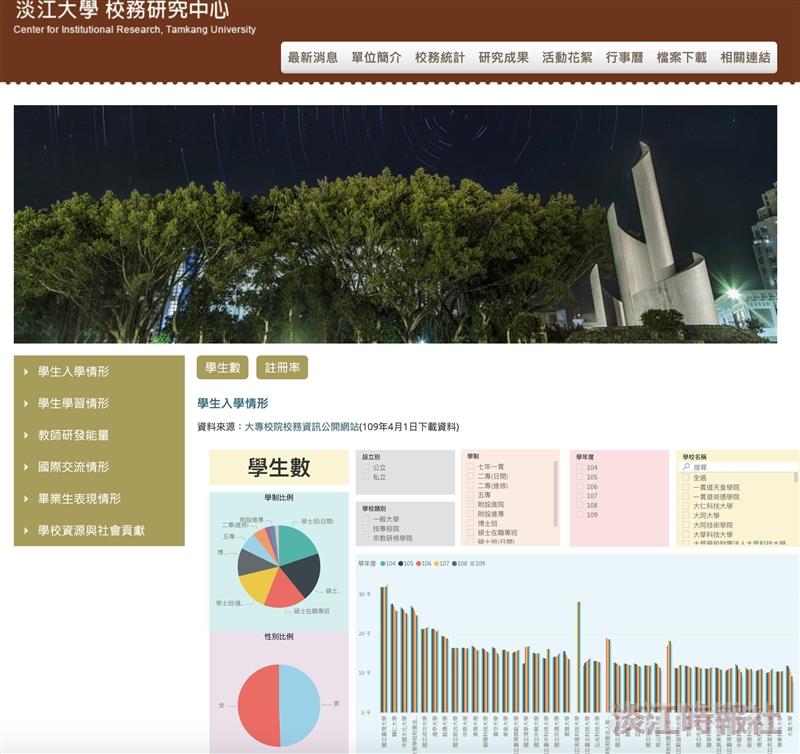
Task: Click the 學校名稱 search field
Action: click(x=740, y=467)
